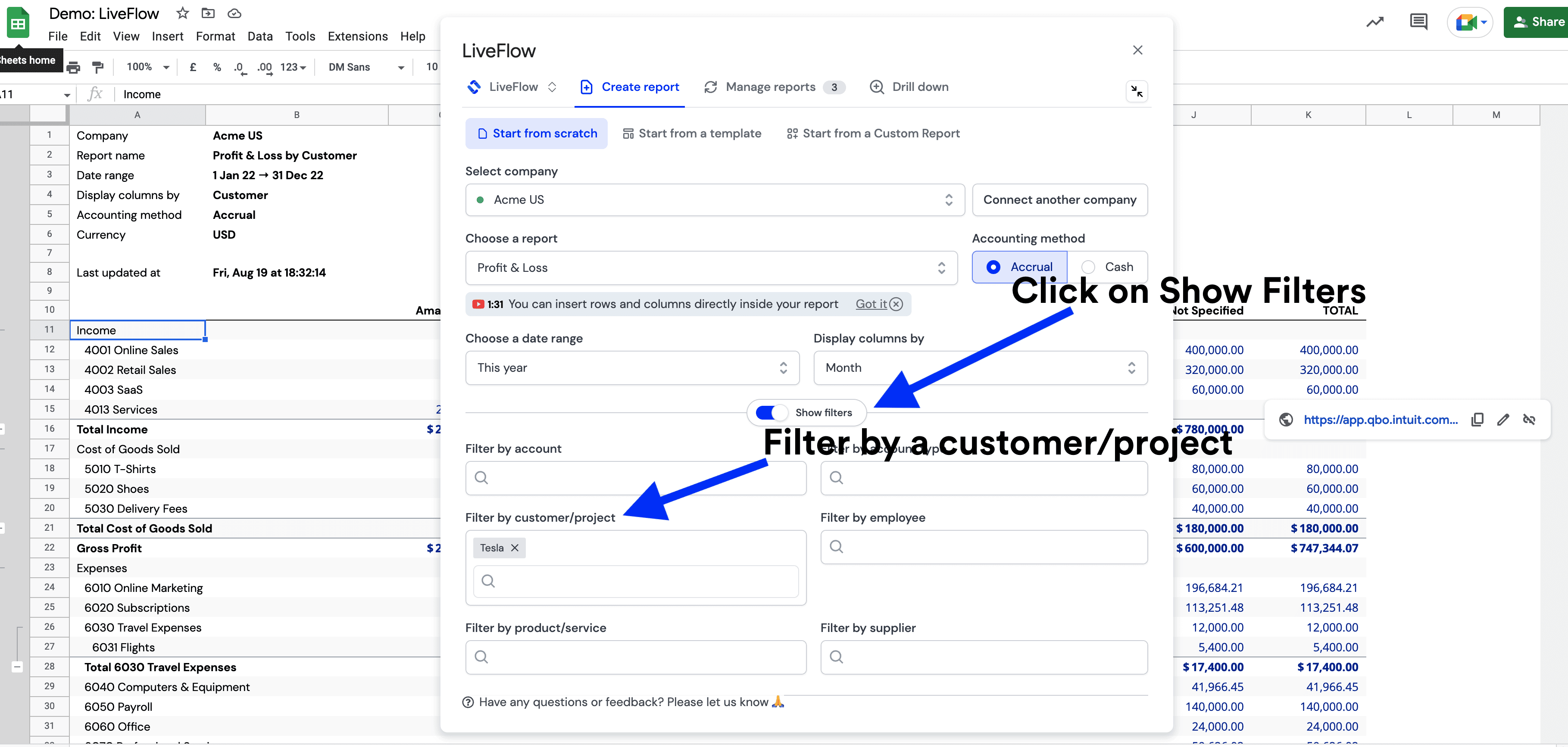Edit the hyperlink with the pencil icon
Screen dimensions: 1568x747
1503,420
